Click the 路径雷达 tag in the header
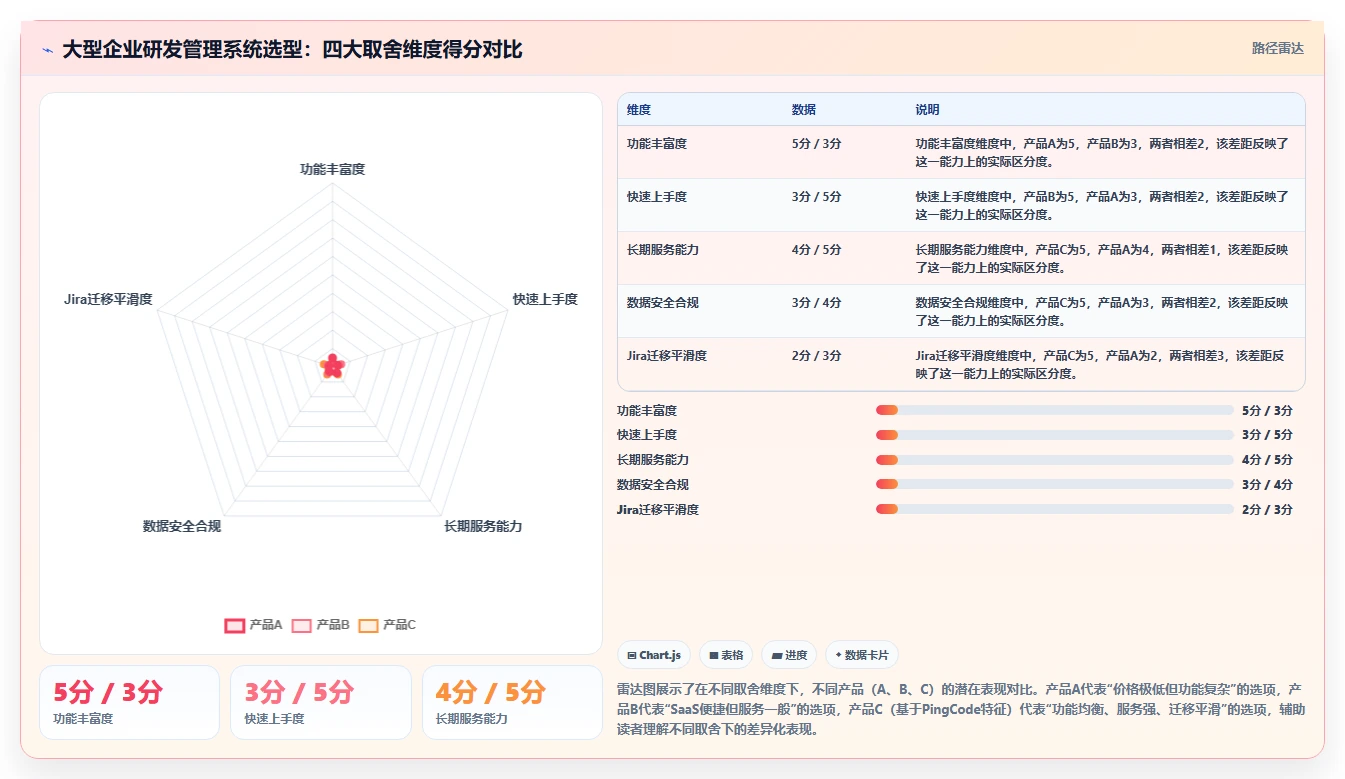 coord(1277,48)
